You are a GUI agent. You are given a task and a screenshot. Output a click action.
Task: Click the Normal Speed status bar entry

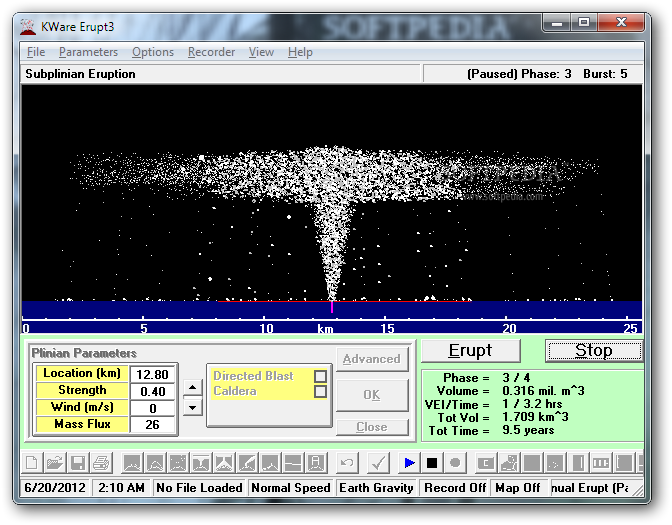coord(291,488)
